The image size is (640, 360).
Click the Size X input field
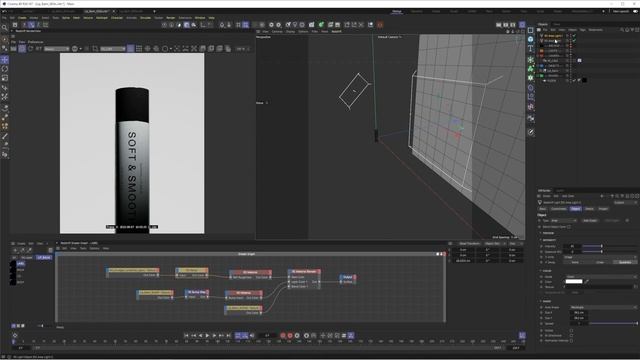[x=578, y=313]
